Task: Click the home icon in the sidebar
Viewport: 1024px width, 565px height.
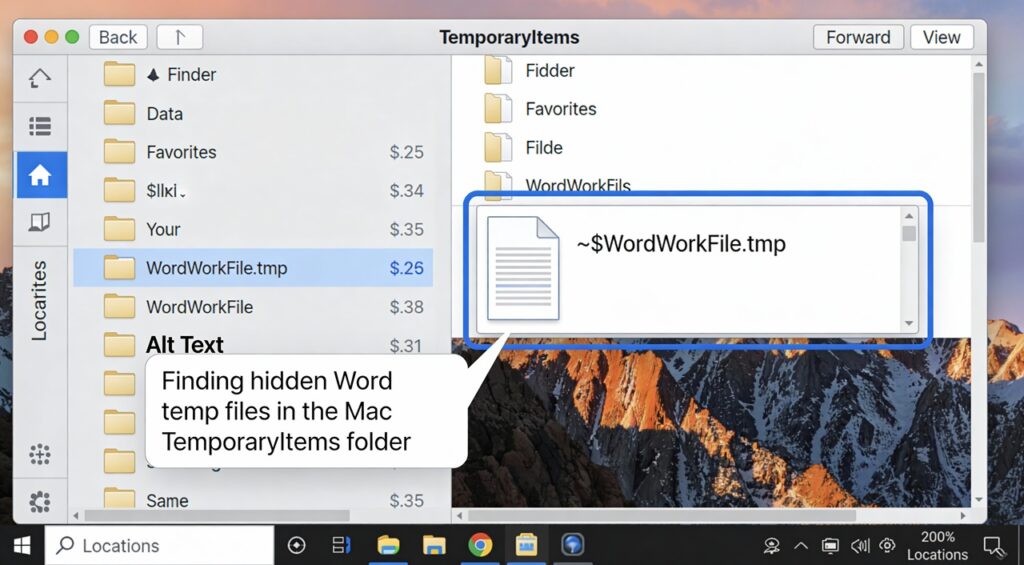Action: tap(40, 176)
